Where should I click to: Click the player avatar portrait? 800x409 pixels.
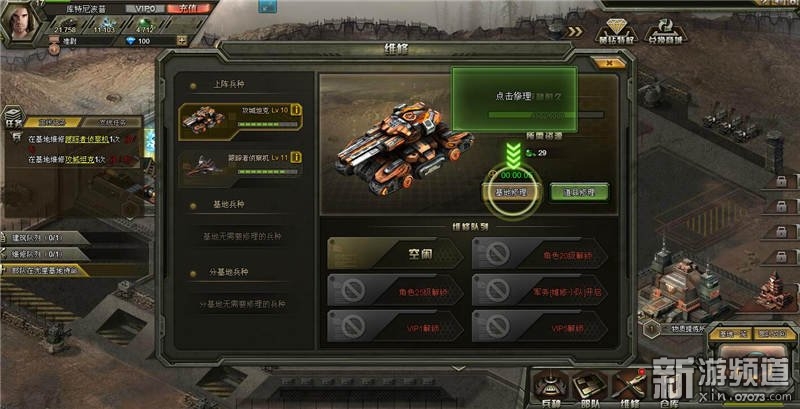coord(21,22)
